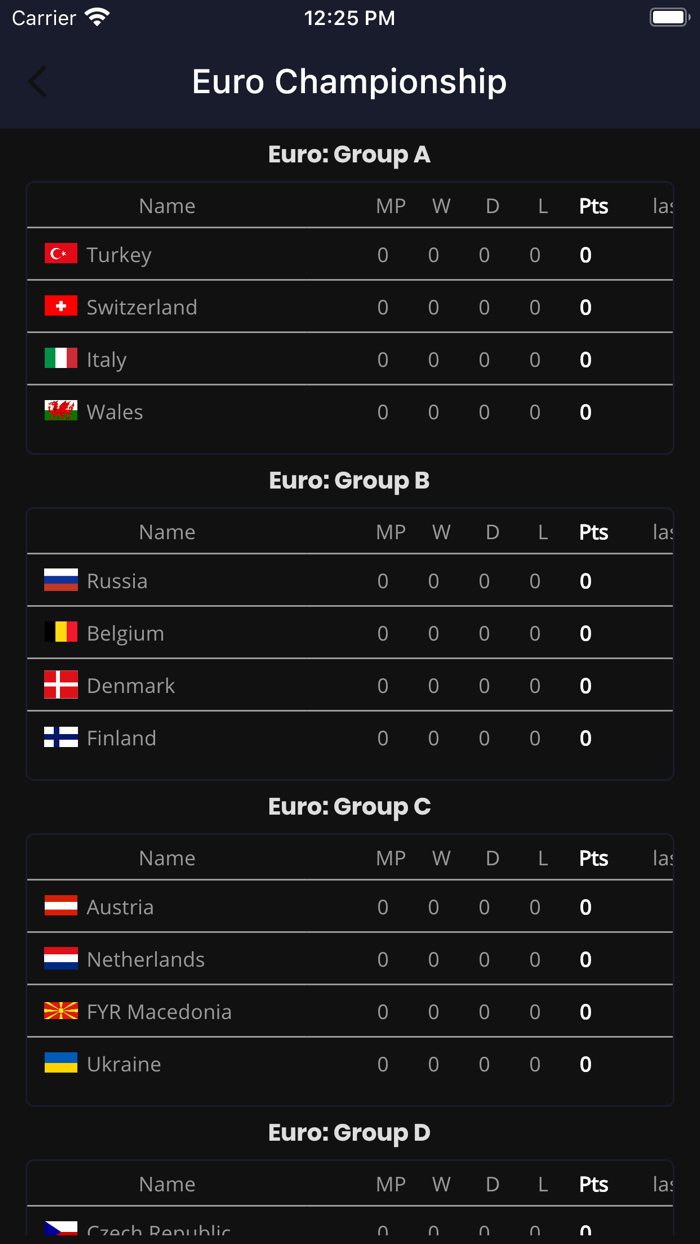Open the Austria team name
The height and width of the screenshot is (1244, 700).
pos(120,907)
